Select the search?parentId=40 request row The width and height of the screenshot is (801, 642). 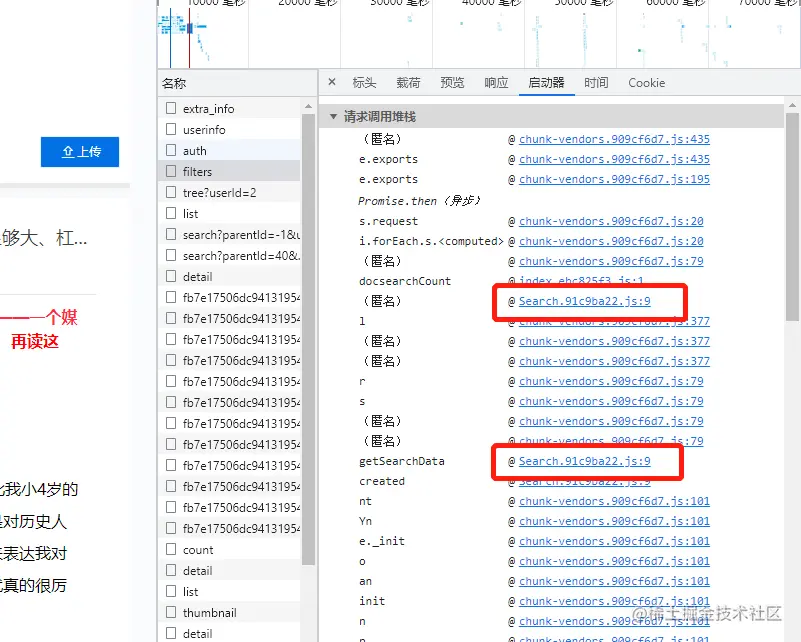(x=229, y=255)
